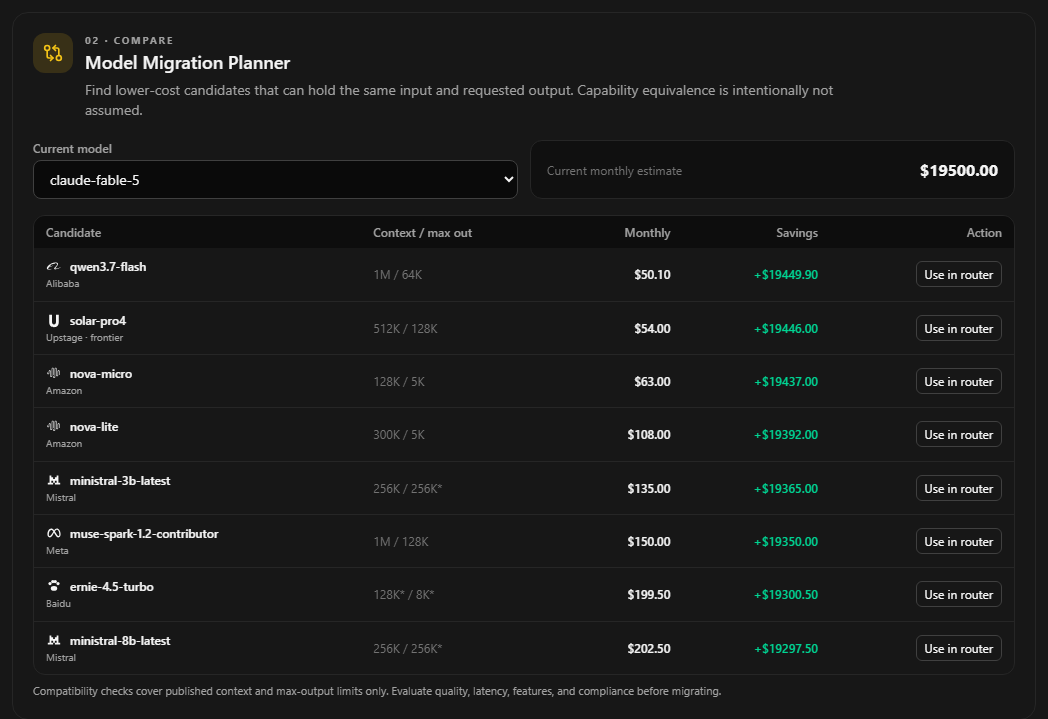This screenshot has height=719, width=1048.
Task: Click the $108.00 monthly cost
Action: 649,434
